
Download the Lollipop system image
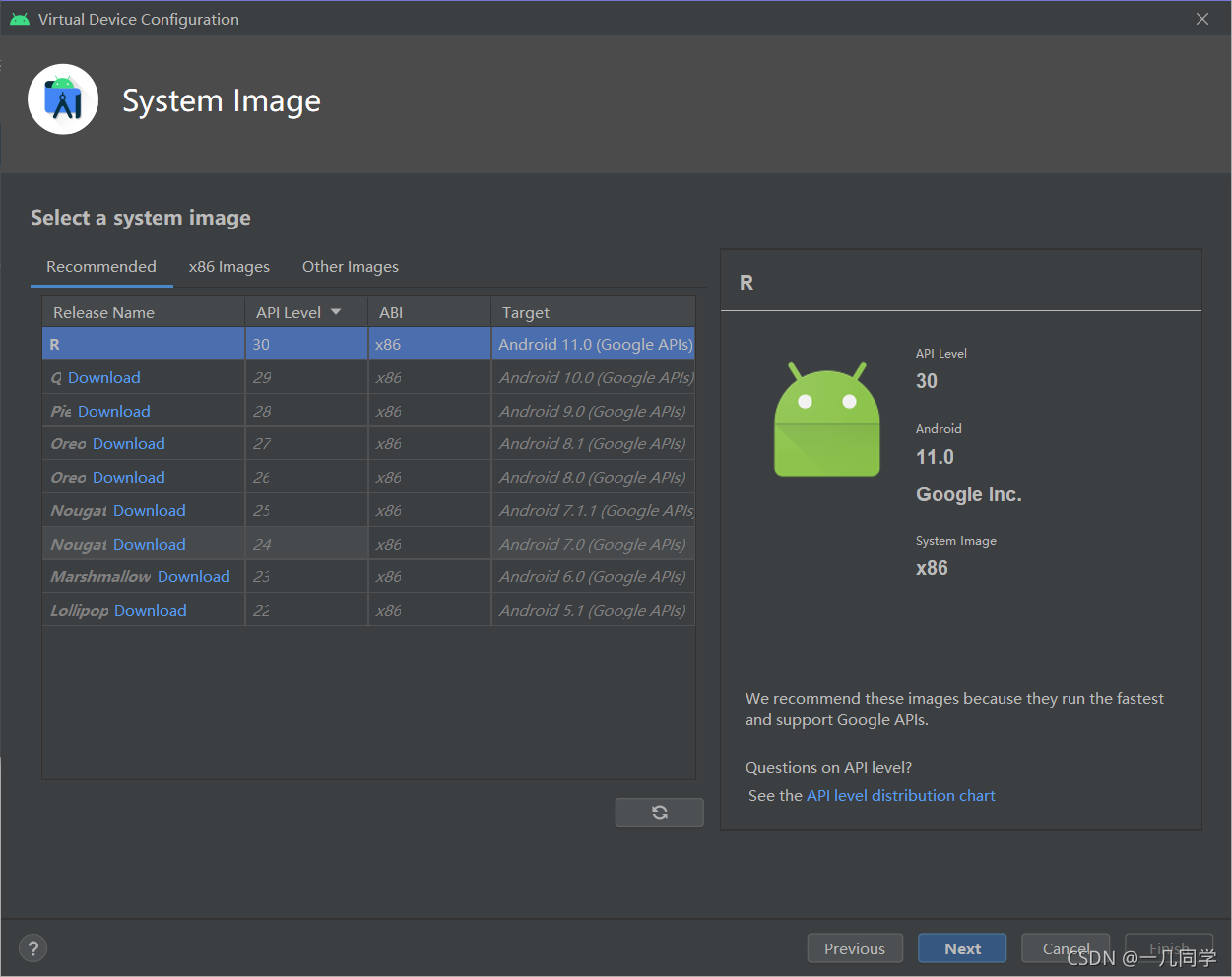click(151, 611)
